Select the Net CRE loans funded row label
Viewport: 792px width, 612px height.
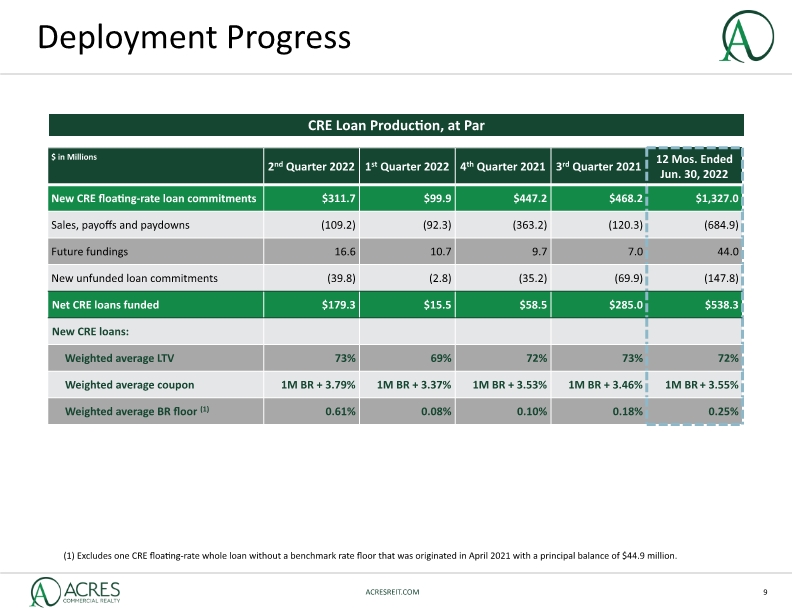(x=106, y=305)
